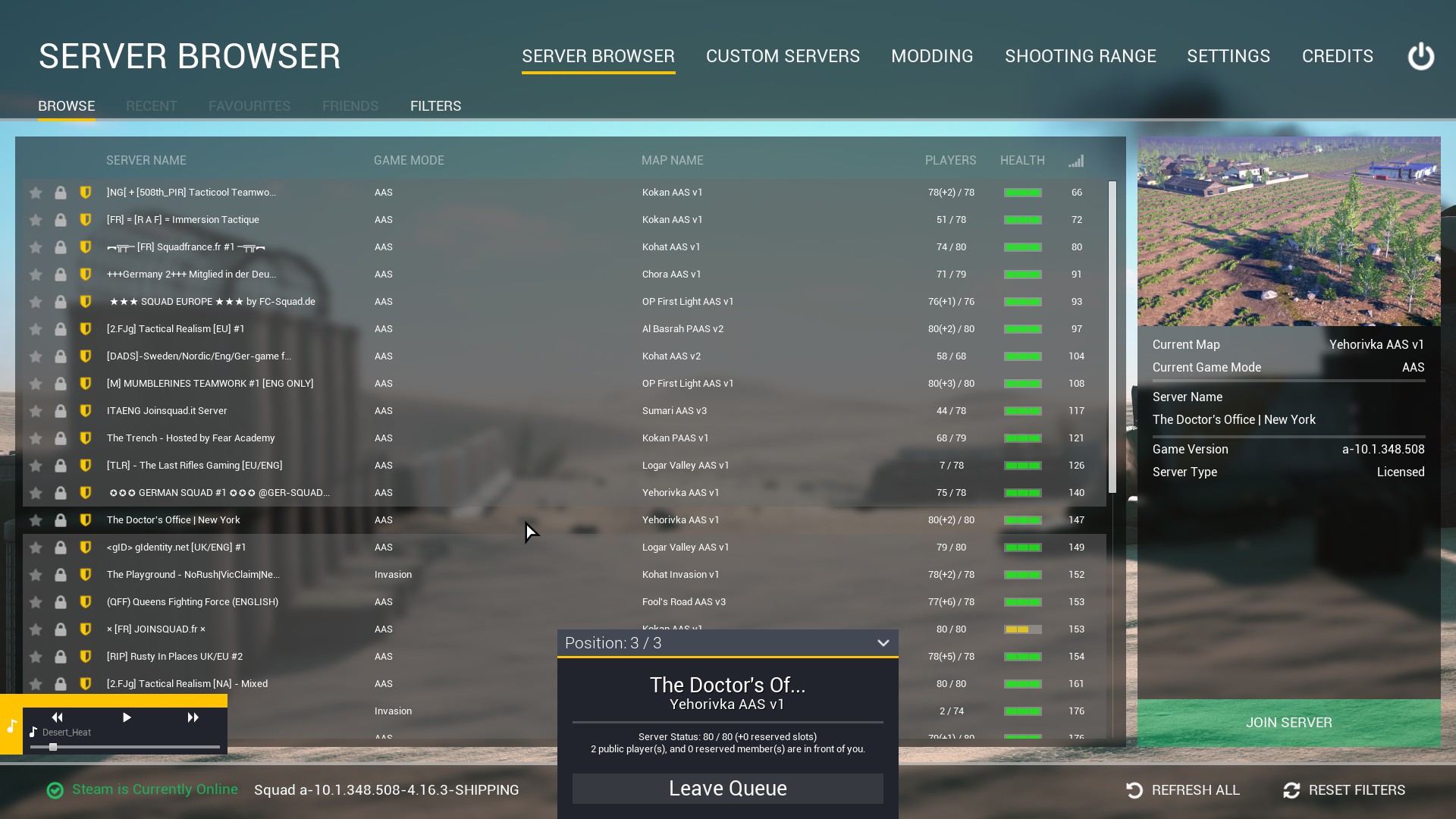The width and height of the screenshot is (1456, 819).
Task: Go to previous music track
Action: [x=58, y=717]
